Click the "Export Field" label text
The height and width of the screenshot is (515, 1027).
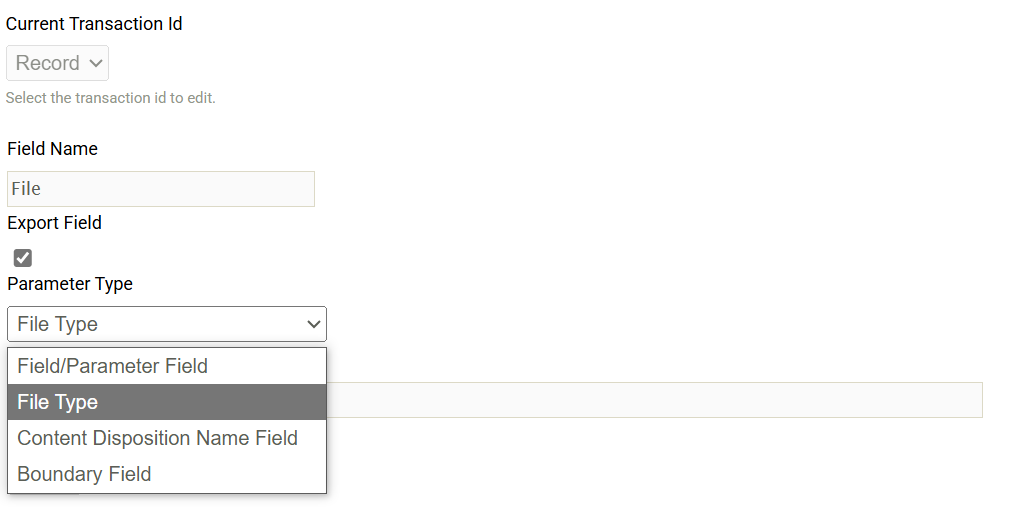(54, 223)
